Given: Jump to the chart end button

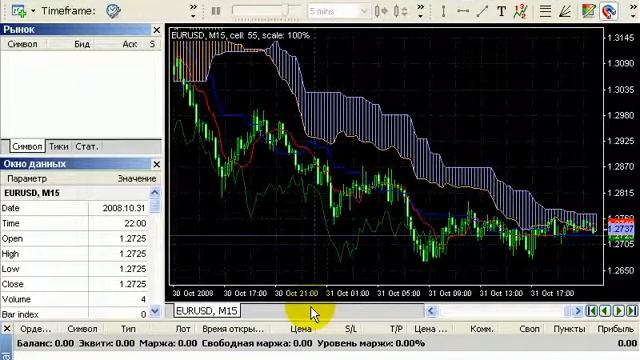Looking at the screenshot, I should pyautogui.click(x=632, y=311).
